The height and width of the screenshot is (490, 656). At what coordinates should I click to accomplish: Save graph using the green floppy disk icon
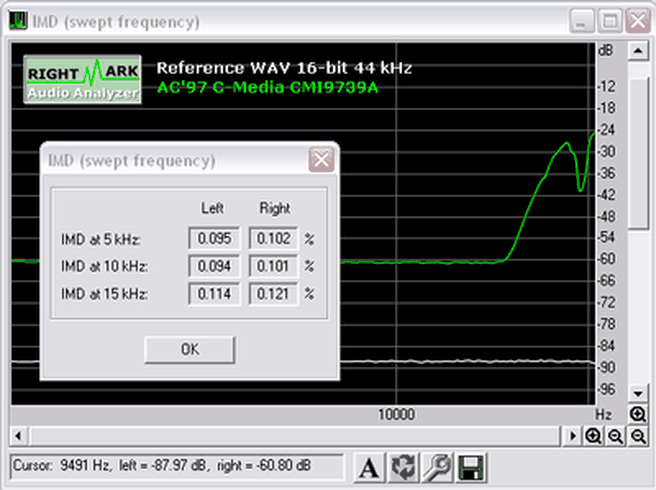tap(471, 467)
